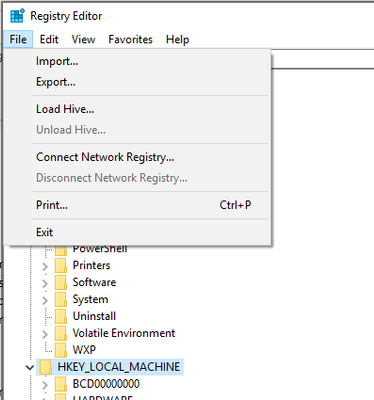Select the Volatile Environment tree label

(124, 333)
